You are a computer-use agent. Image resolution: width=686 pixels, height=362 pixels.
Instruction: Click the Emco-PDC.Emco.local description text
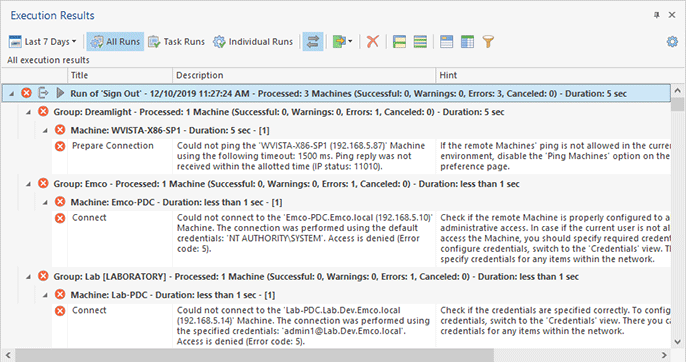tap(304, 233)
